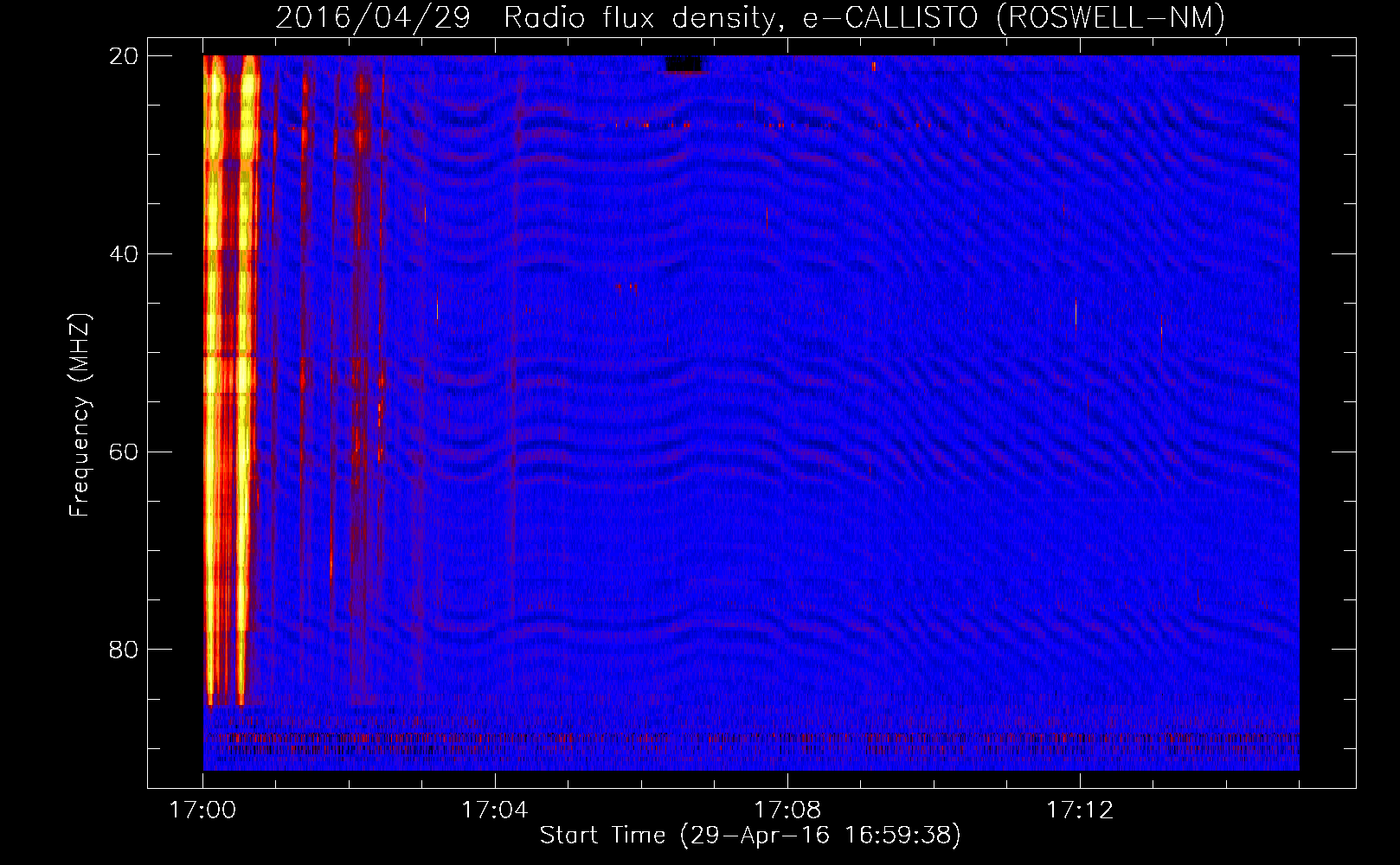Image resolution: width=1400 pixels, height=865 pixels.
Task: Click the plot title date 2016/04/29
Action: (x=372, y=17)
